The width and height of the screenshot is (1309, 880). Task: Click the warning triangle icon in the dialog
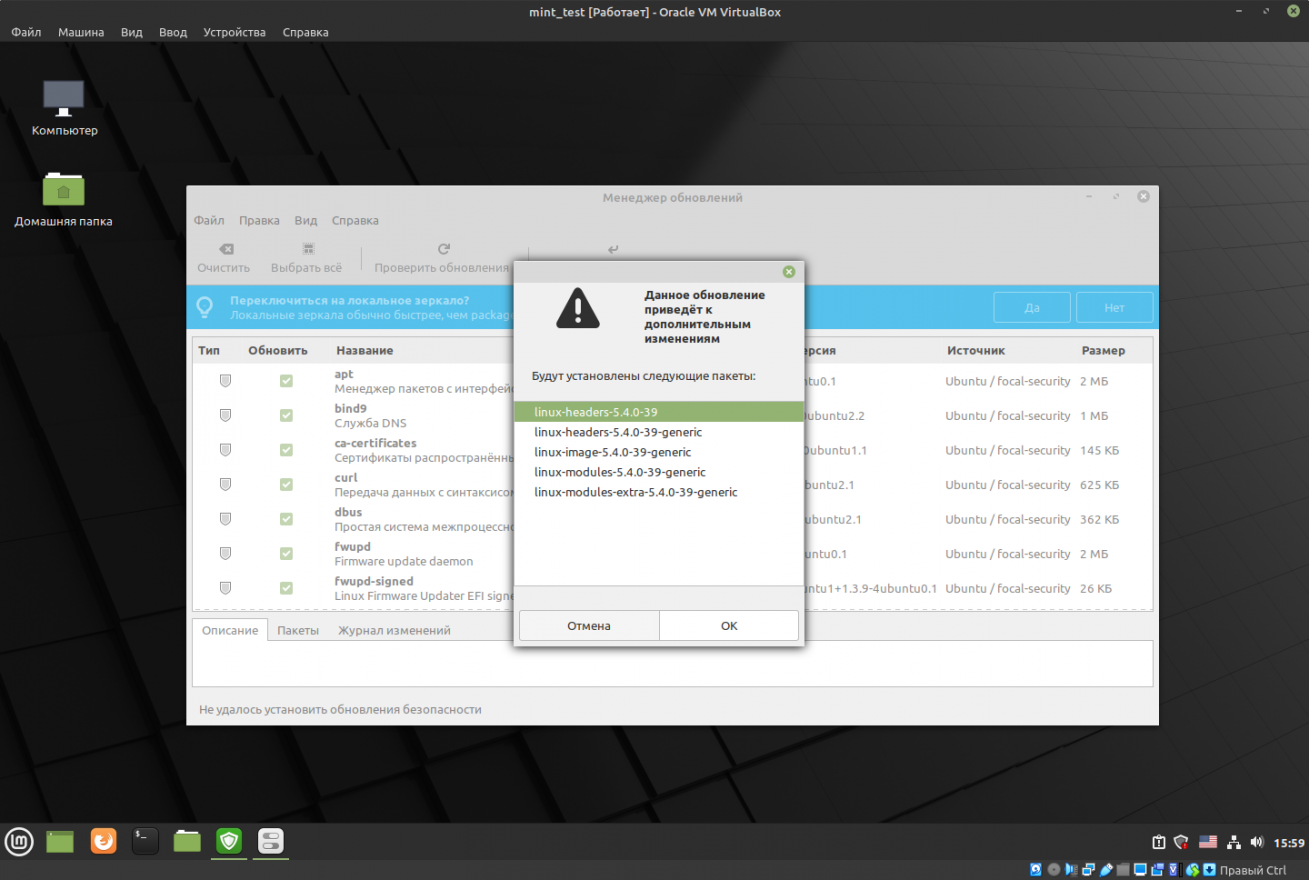578,309
